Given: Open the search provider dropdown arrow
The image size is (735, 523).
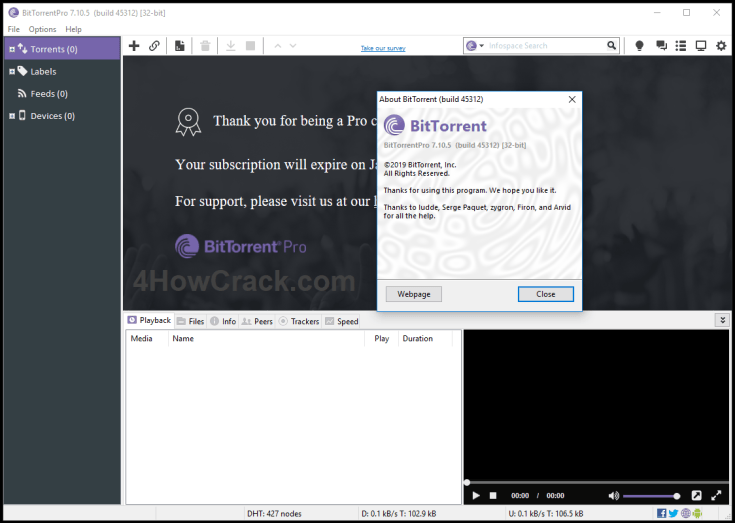Looking at the screenshot, I should tap(481, 45).
